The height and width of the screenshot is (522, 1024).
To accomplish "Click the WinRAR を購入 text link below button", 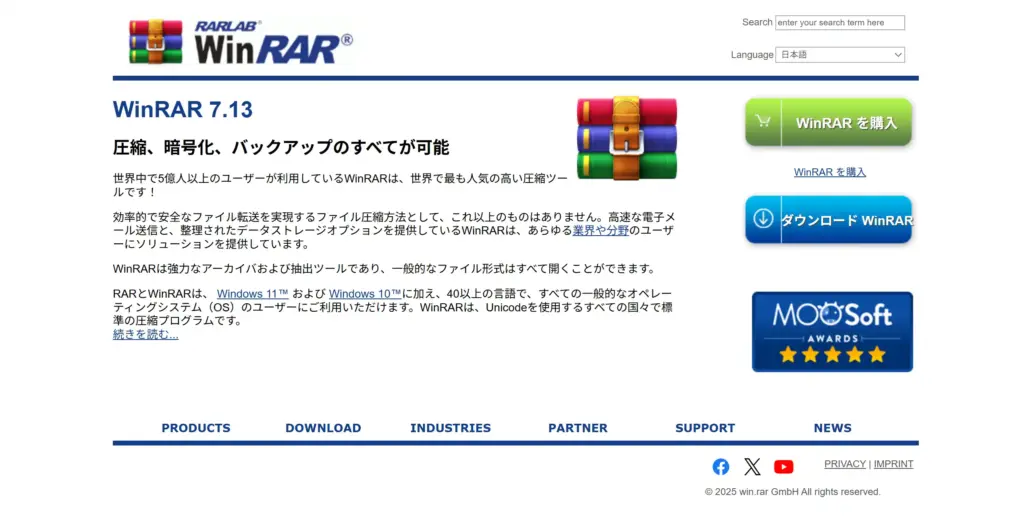I will (x=830, y=172).
